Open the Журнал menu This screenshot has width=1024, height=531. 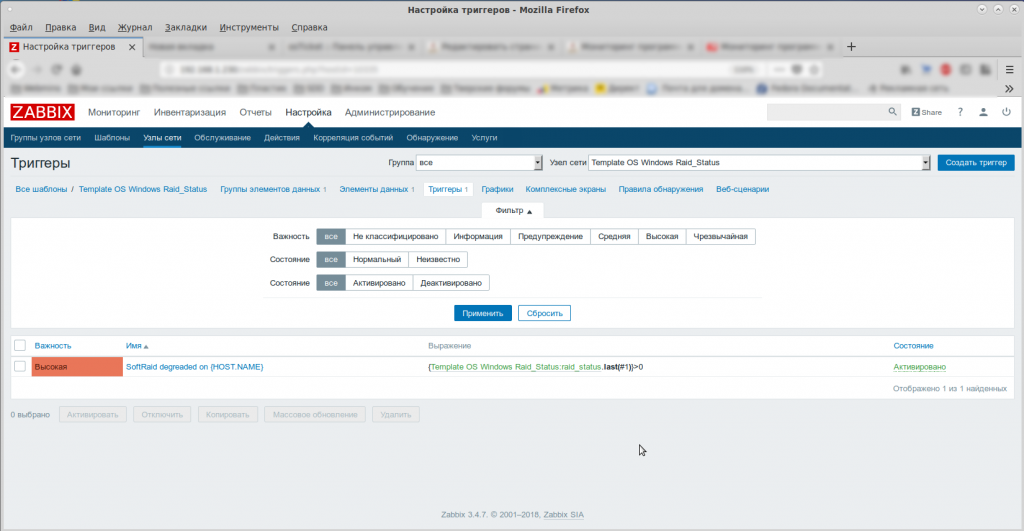135,27
